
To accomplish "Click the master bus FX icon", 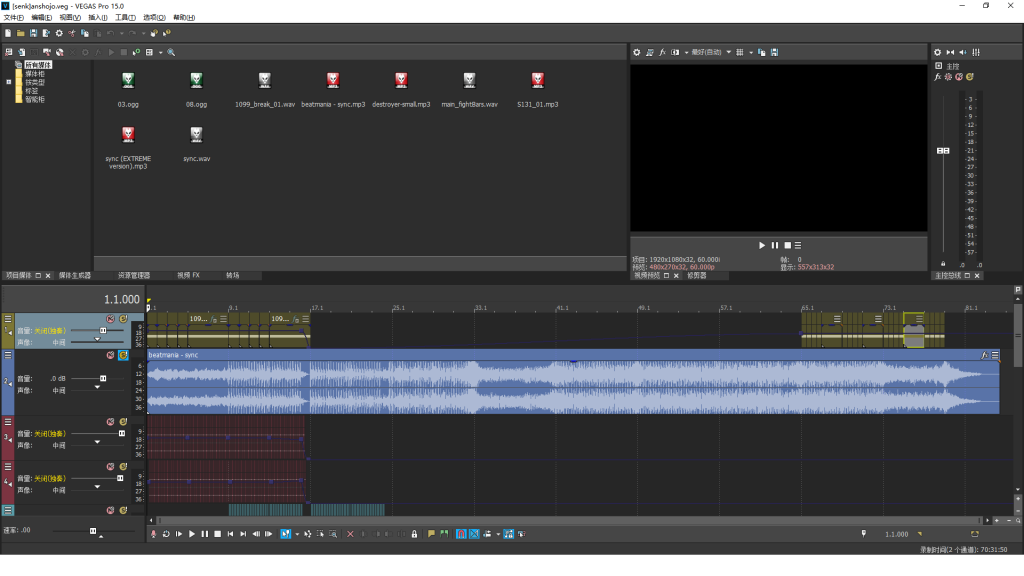I will [938, 76].
